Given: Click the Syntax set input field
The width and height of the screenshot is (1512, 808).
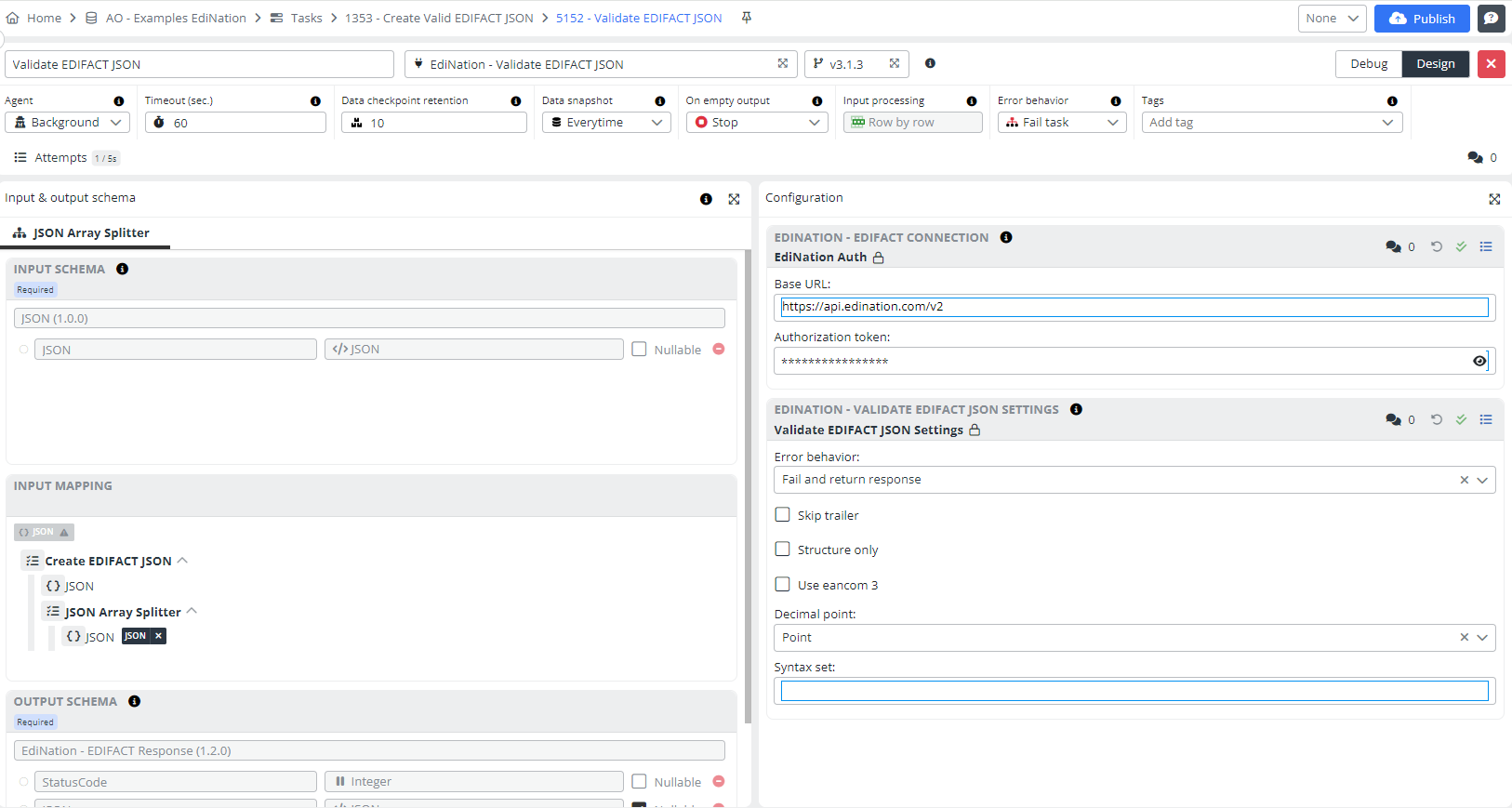Looking at the screenshot, I should pos(1134,691).
